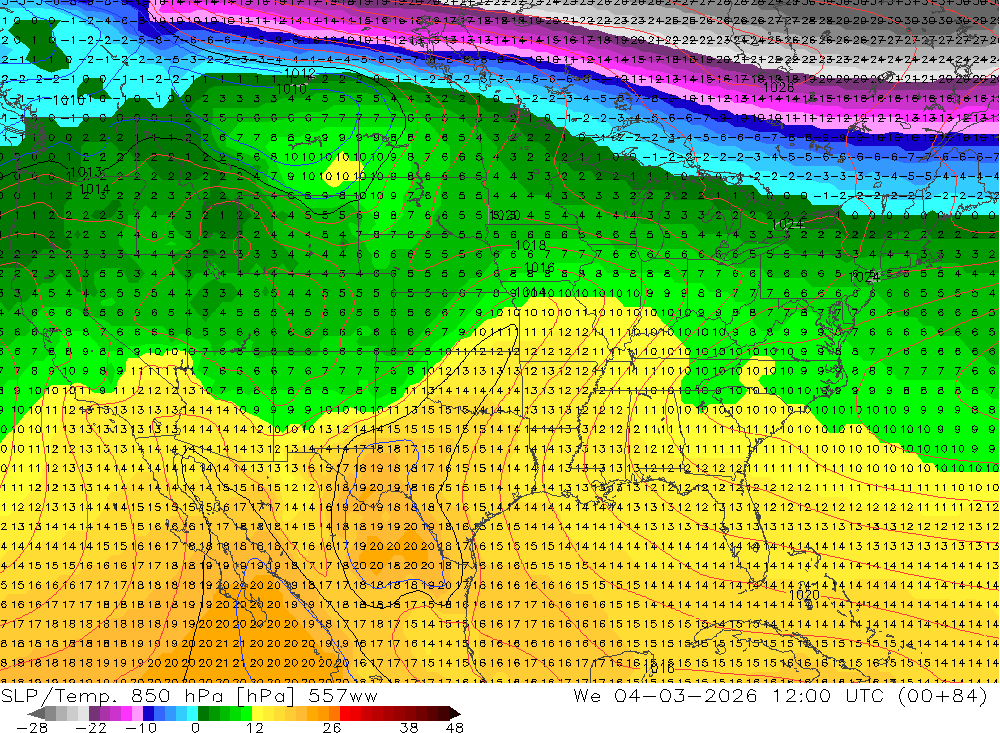
Task: Click the '-28' legend value
Action: click(31, 727)
